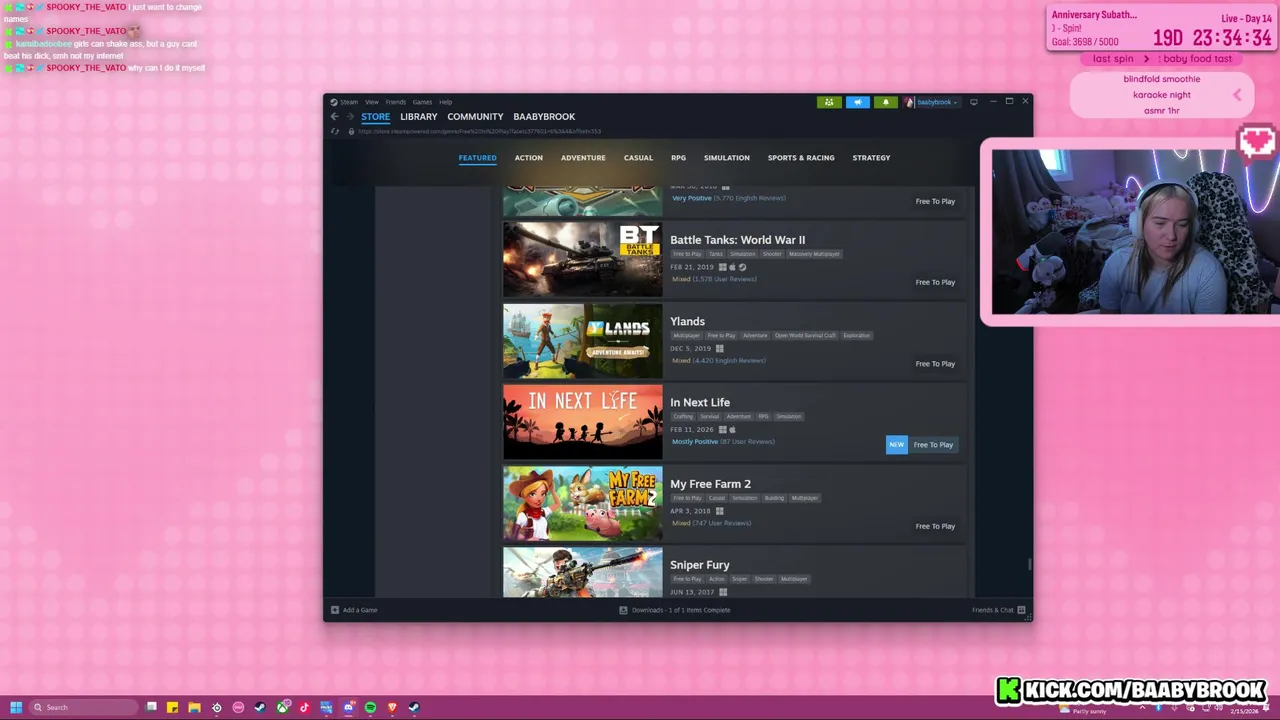Viewport: 1280px width, 720px height.
Task: Open the Windows Start menu
Action: pos(15,708)
